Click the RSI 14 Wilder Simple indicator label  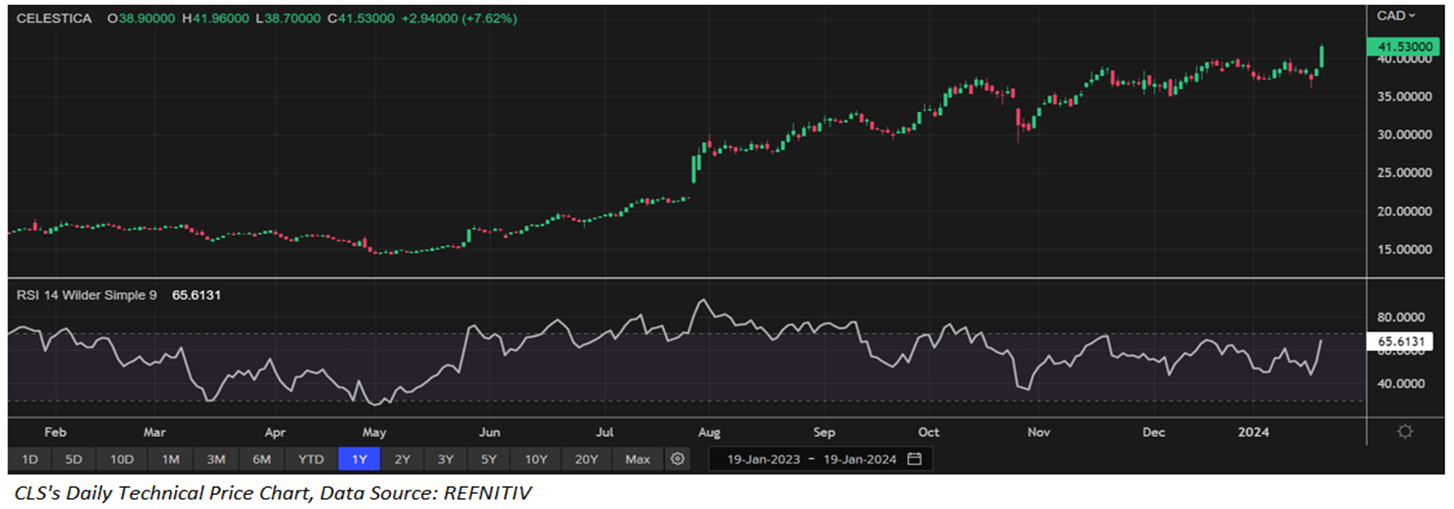pos(85,295)
